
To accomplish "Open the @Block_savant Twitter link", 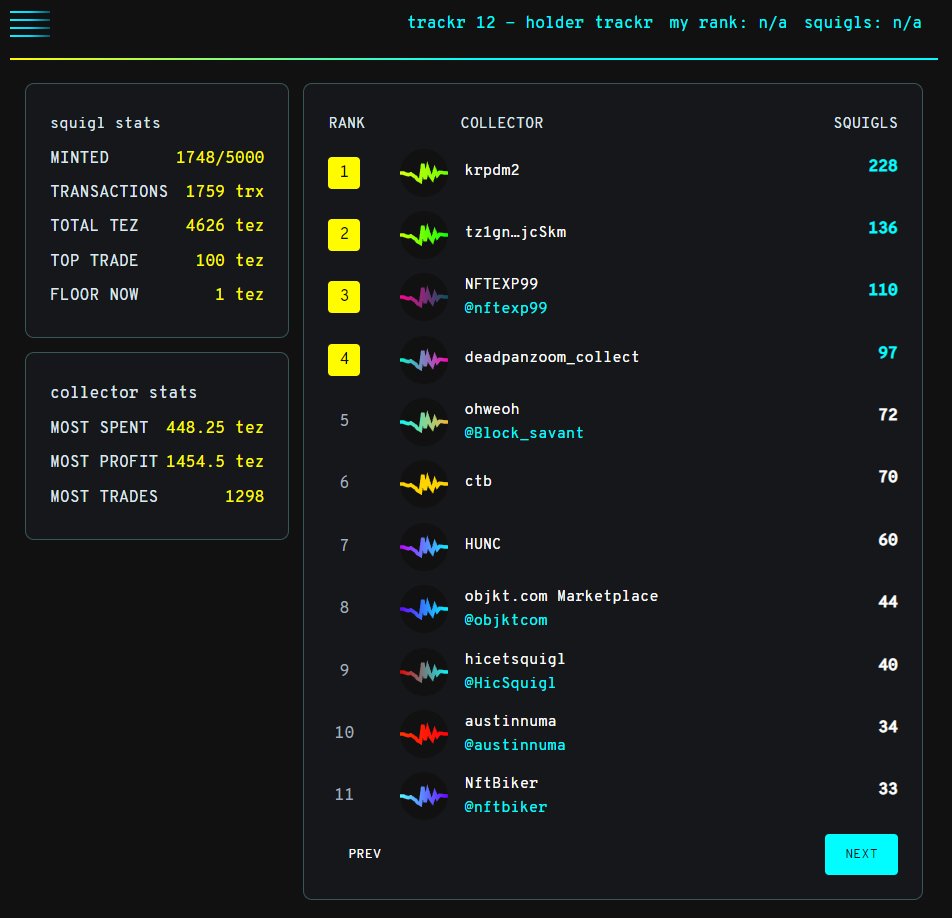I will (524, 433).
